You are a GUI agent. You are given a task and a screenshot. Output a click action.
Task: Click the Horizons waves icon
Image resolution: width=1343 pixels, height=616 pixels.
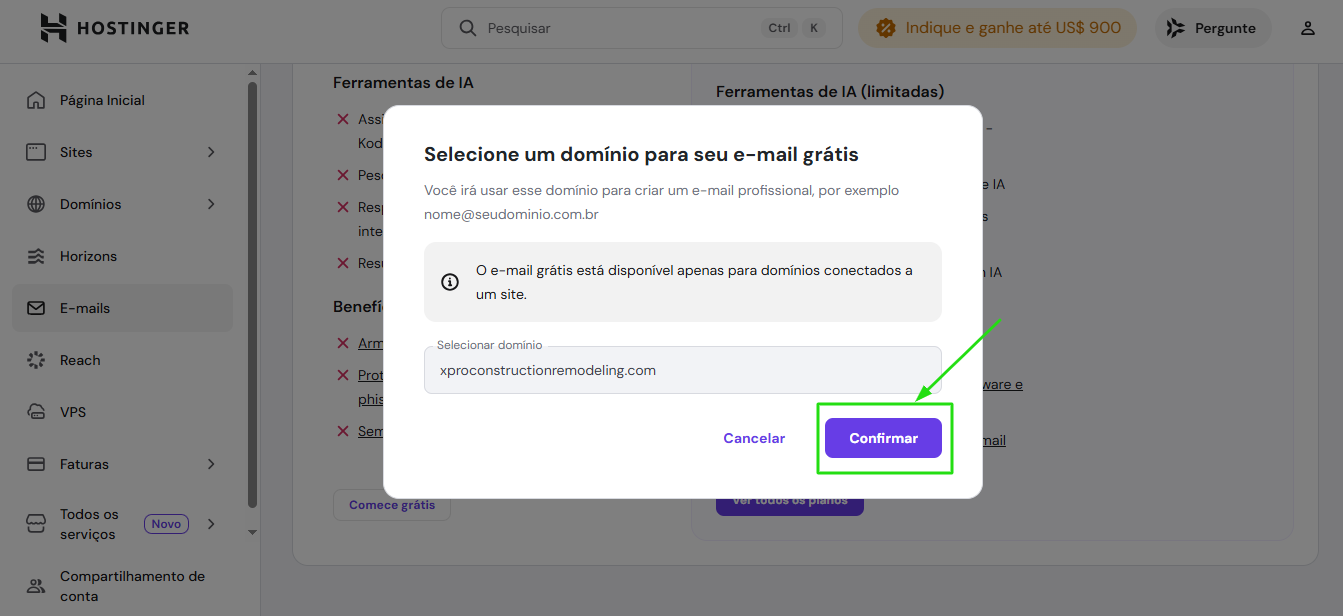[x=36, y=256]
